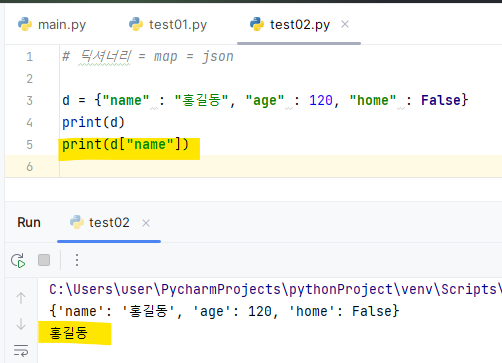Open the run toolbar more options menu
This screenshot has width=502, height=363.
pyautogui.click(x=77, y=260)
